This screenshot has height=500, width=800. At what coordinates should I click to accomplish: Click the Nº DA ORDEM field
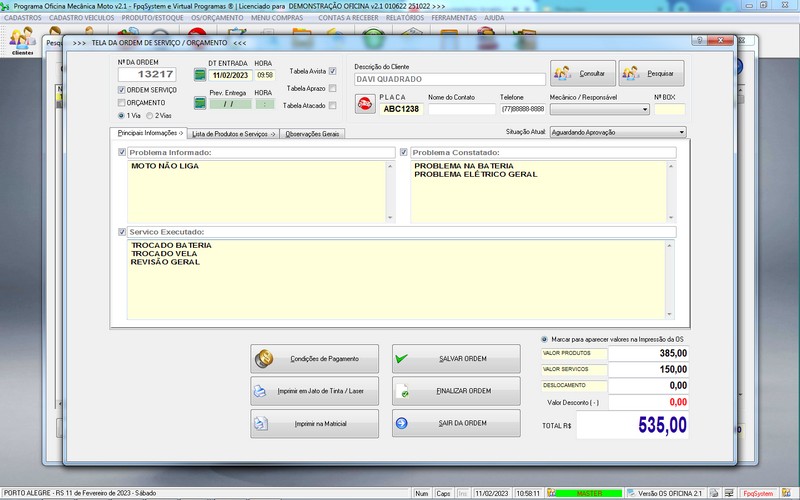(147, 74)
